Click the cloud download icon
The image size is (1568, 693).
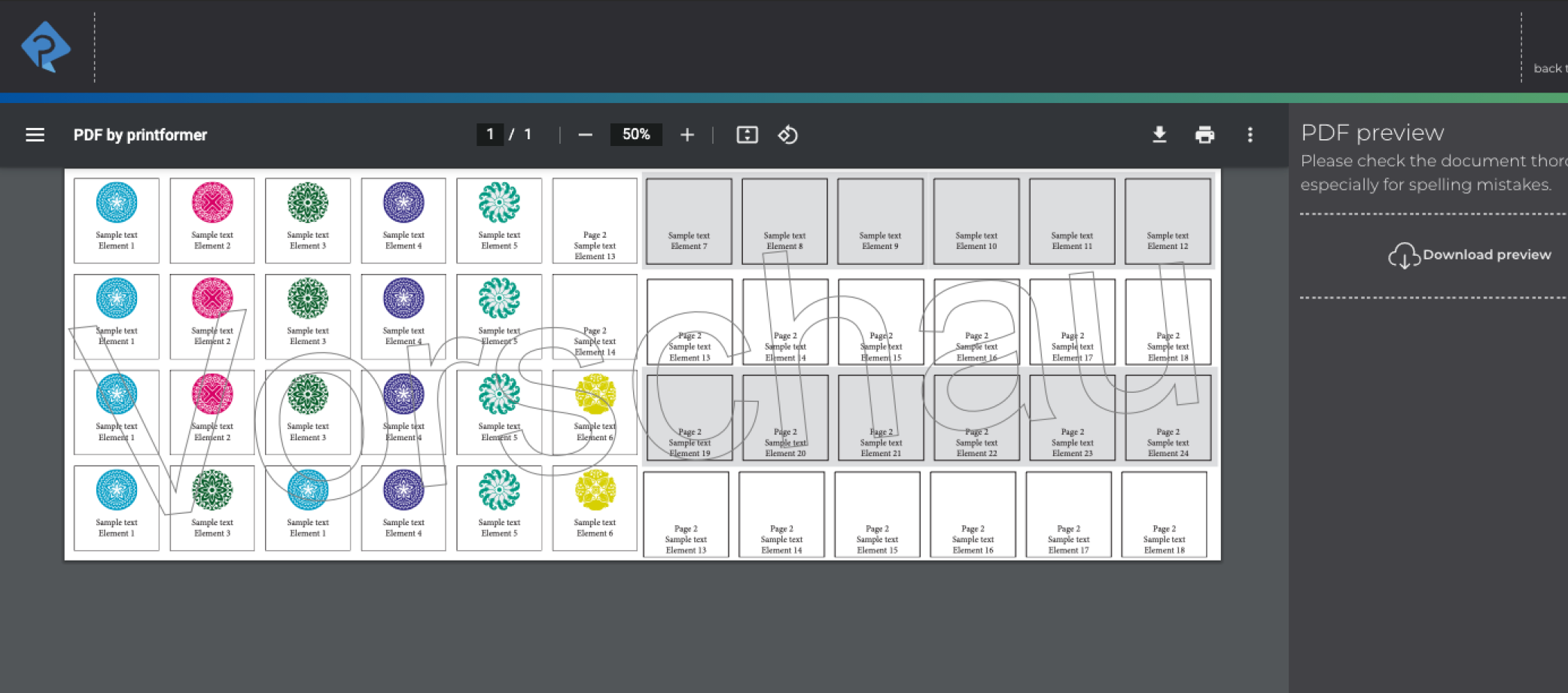point(1403,256)
